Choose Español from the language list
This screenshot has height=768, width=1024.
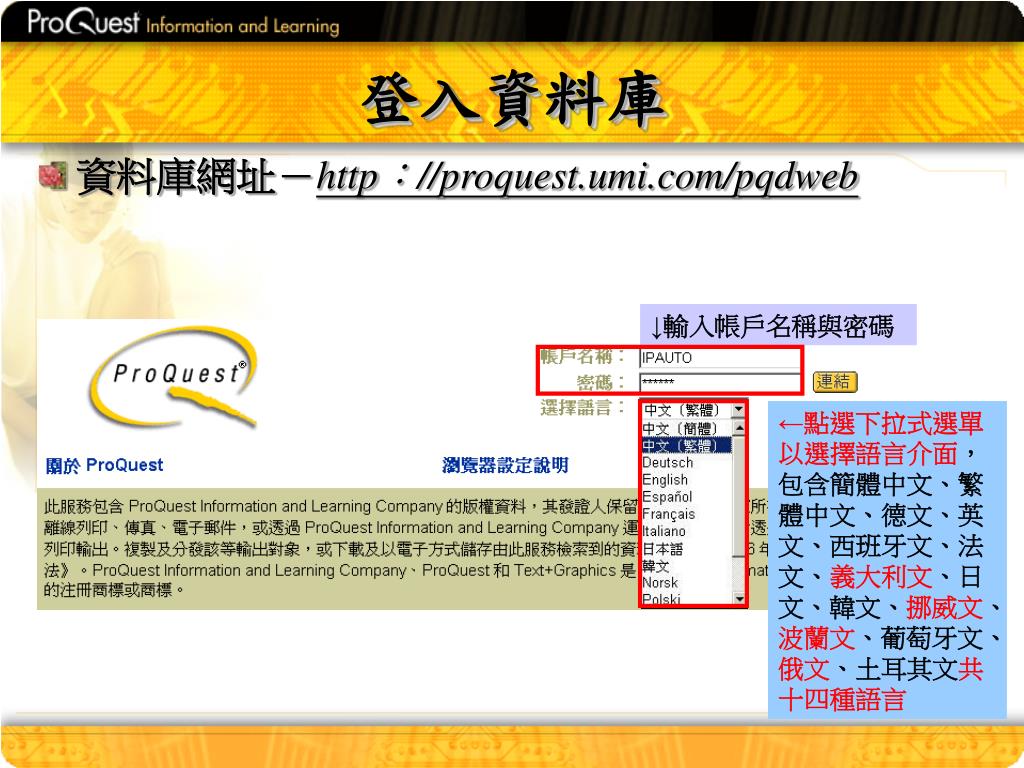[686, 496]
